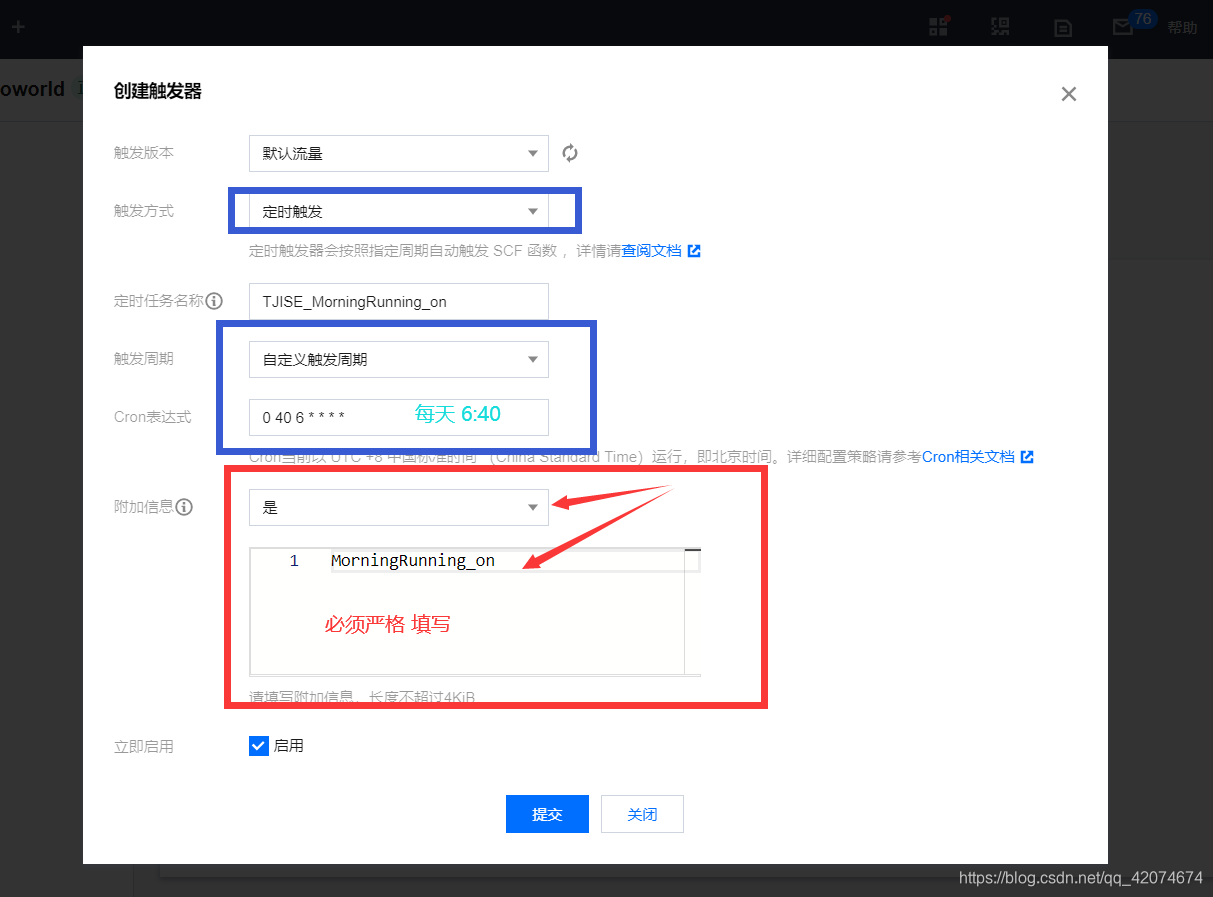Open the QR code icon in the top bar
Viewport: 1213px width, 897px height.
point(1000,27)
